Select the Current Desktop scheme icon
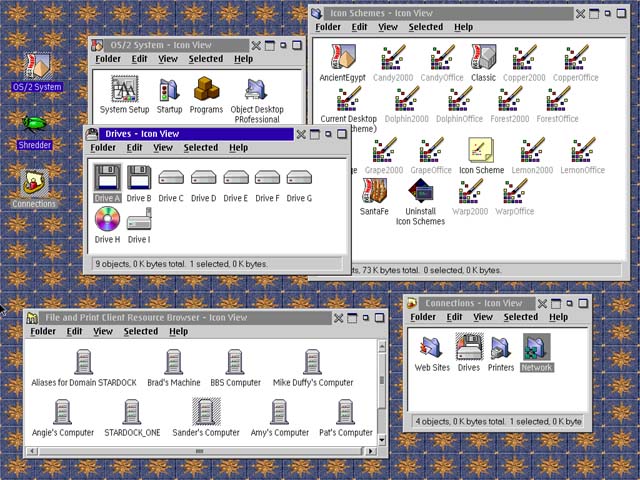 [x=348, y=98]
